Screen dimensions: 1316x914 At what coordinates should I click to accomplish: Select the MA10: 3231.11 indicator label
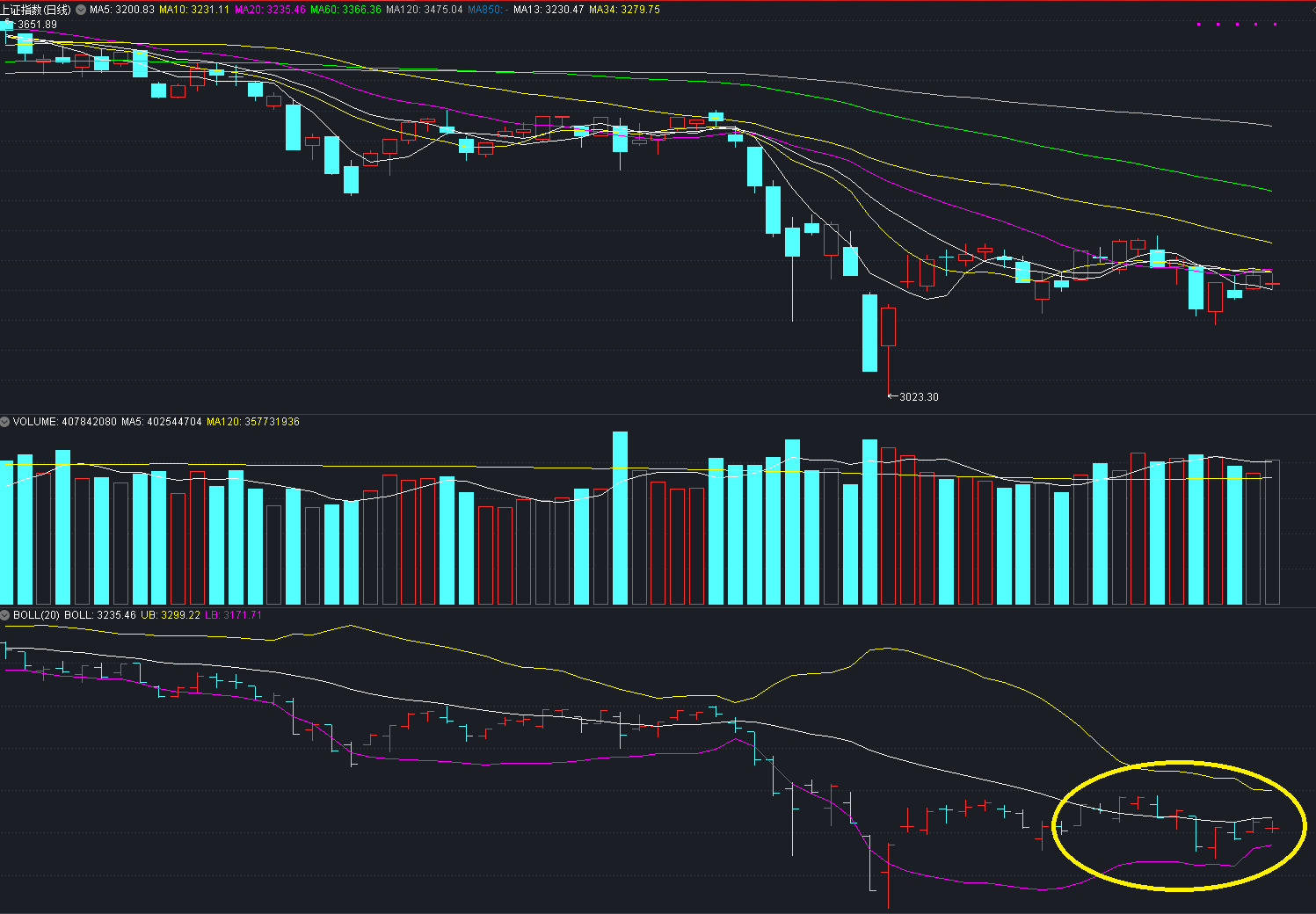pyautogui.click(x=194, y=10)
